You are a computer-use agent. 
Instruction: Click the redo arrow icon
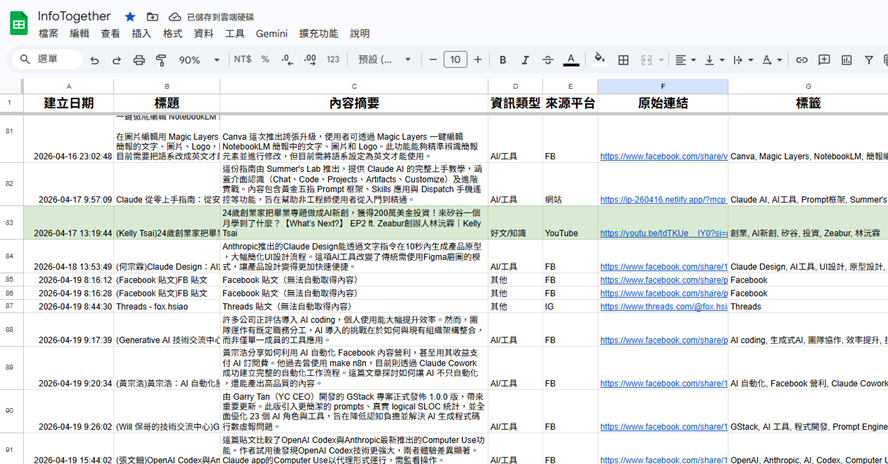[x=117, y=59]
